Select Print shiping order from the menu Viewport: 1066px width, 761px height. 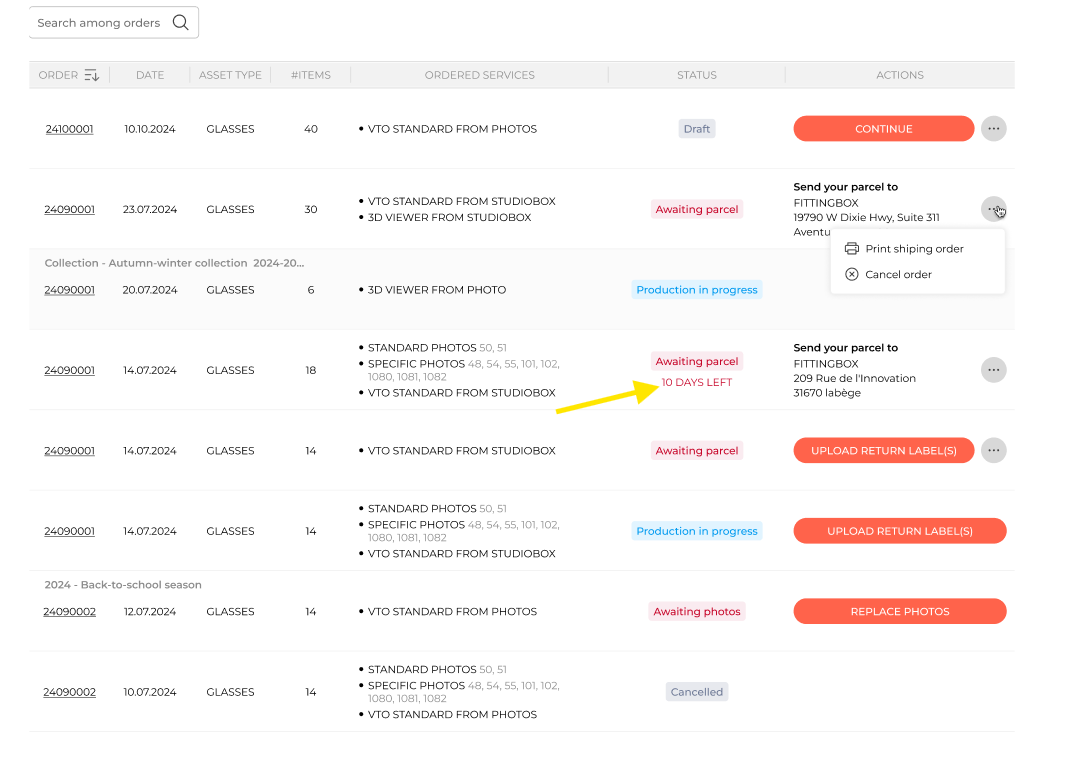[915, 248]
